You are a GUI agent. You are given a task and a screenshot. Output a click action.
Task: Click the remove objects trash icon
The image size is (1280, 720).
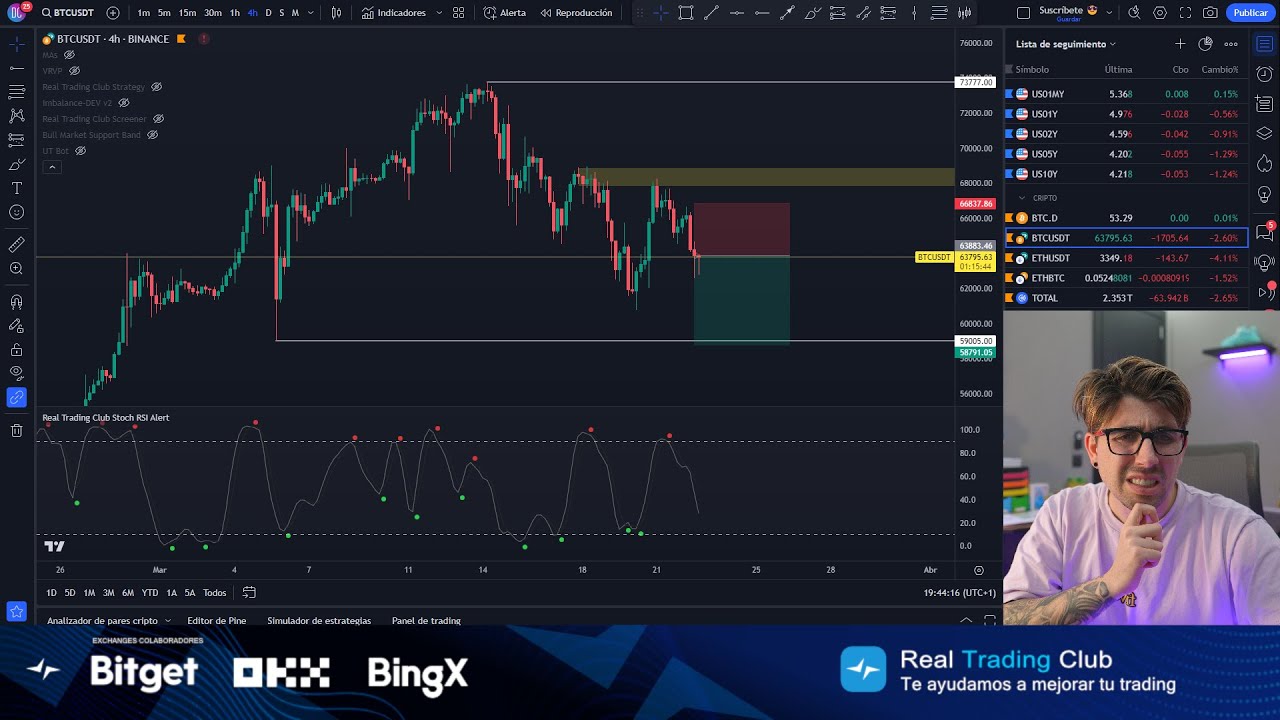click(x=17, y=431)
